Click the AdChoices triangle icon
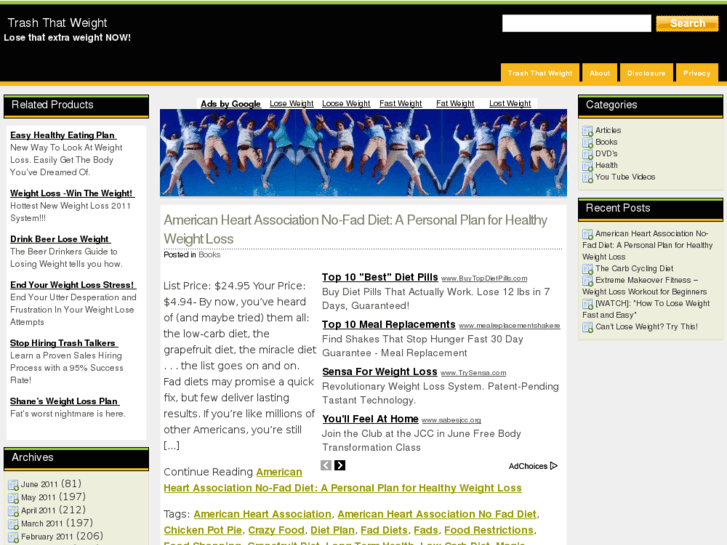Viewport: 727px width, 545px height. click(554, 466)
